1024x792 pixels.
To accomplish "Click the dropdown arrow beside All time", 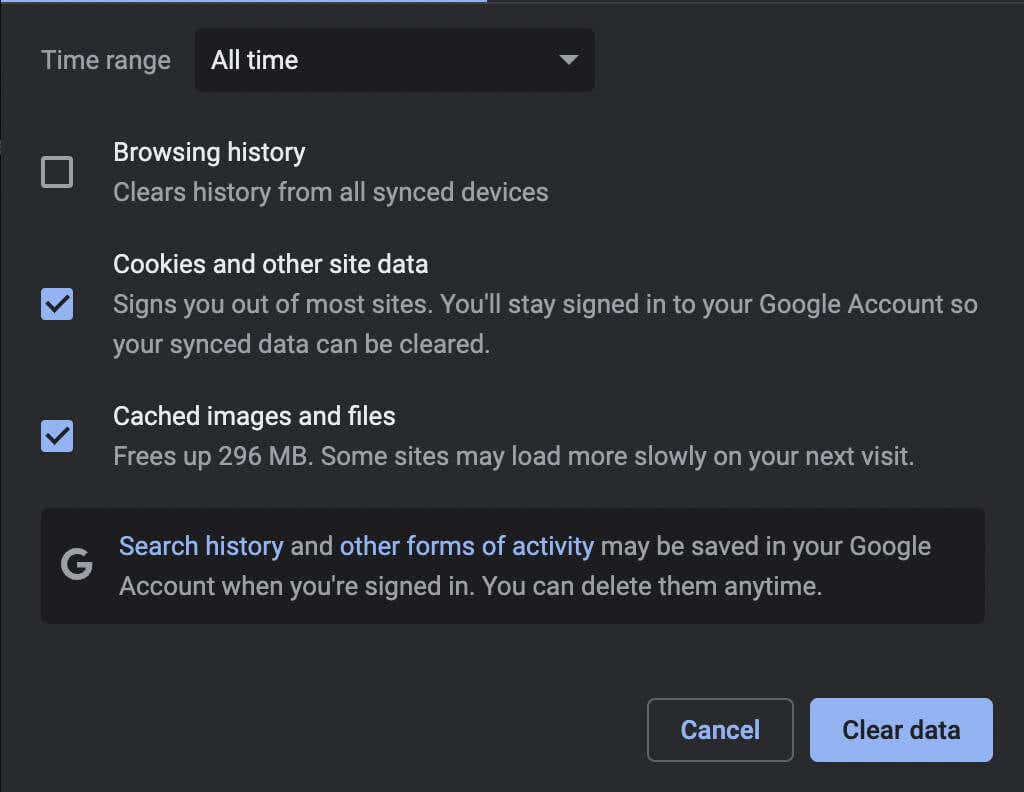I will coord(568,60).
